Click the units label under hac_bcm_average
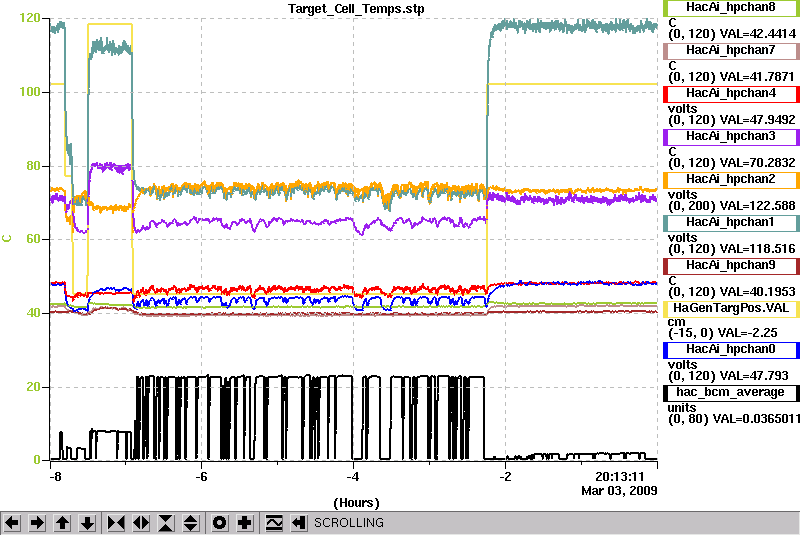This screenshot has width=800, height=535. (x=682, y=408)
